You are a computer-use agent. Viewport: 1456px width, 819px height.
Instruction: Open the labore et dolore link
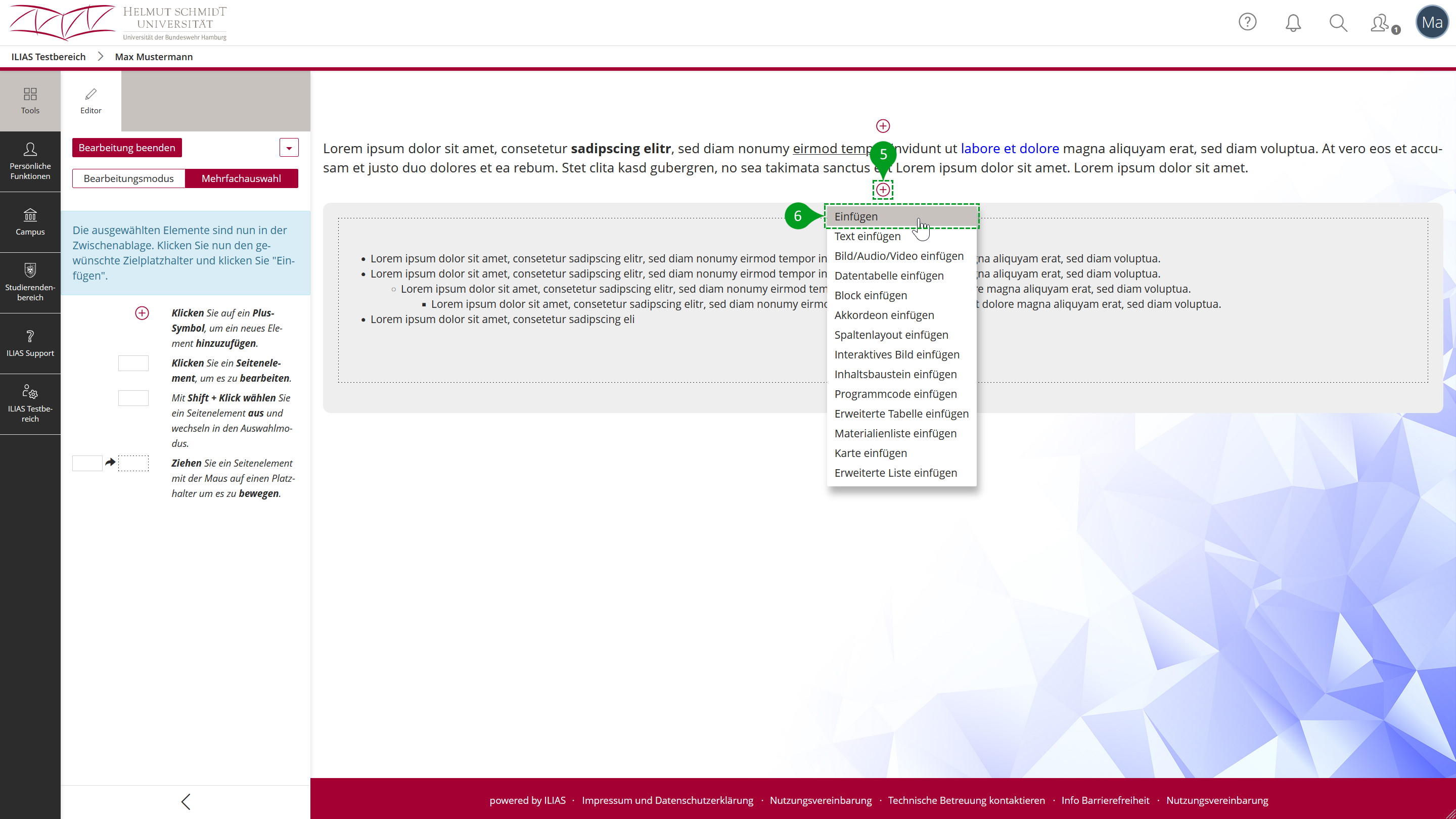(1010, 149)
